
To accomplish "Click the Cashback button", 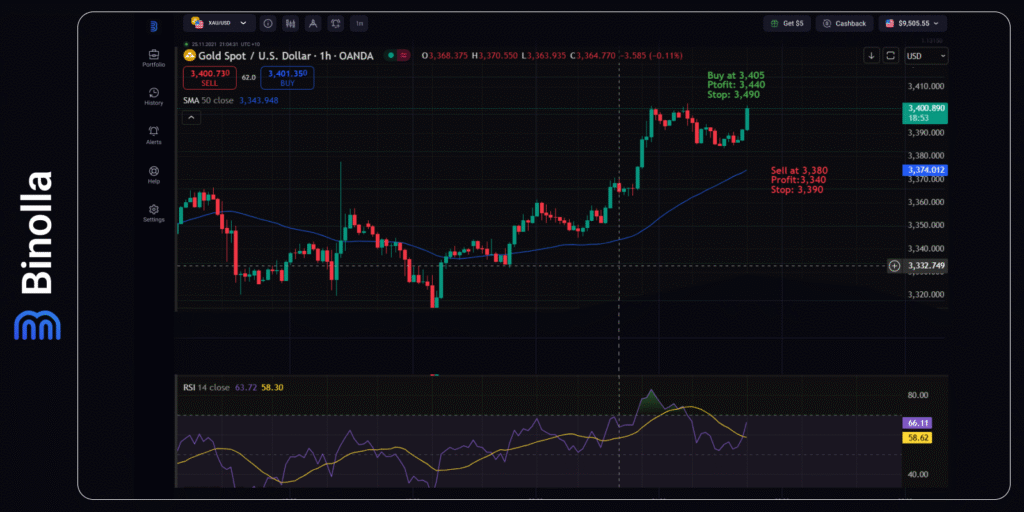I will [x=845, y=23].
